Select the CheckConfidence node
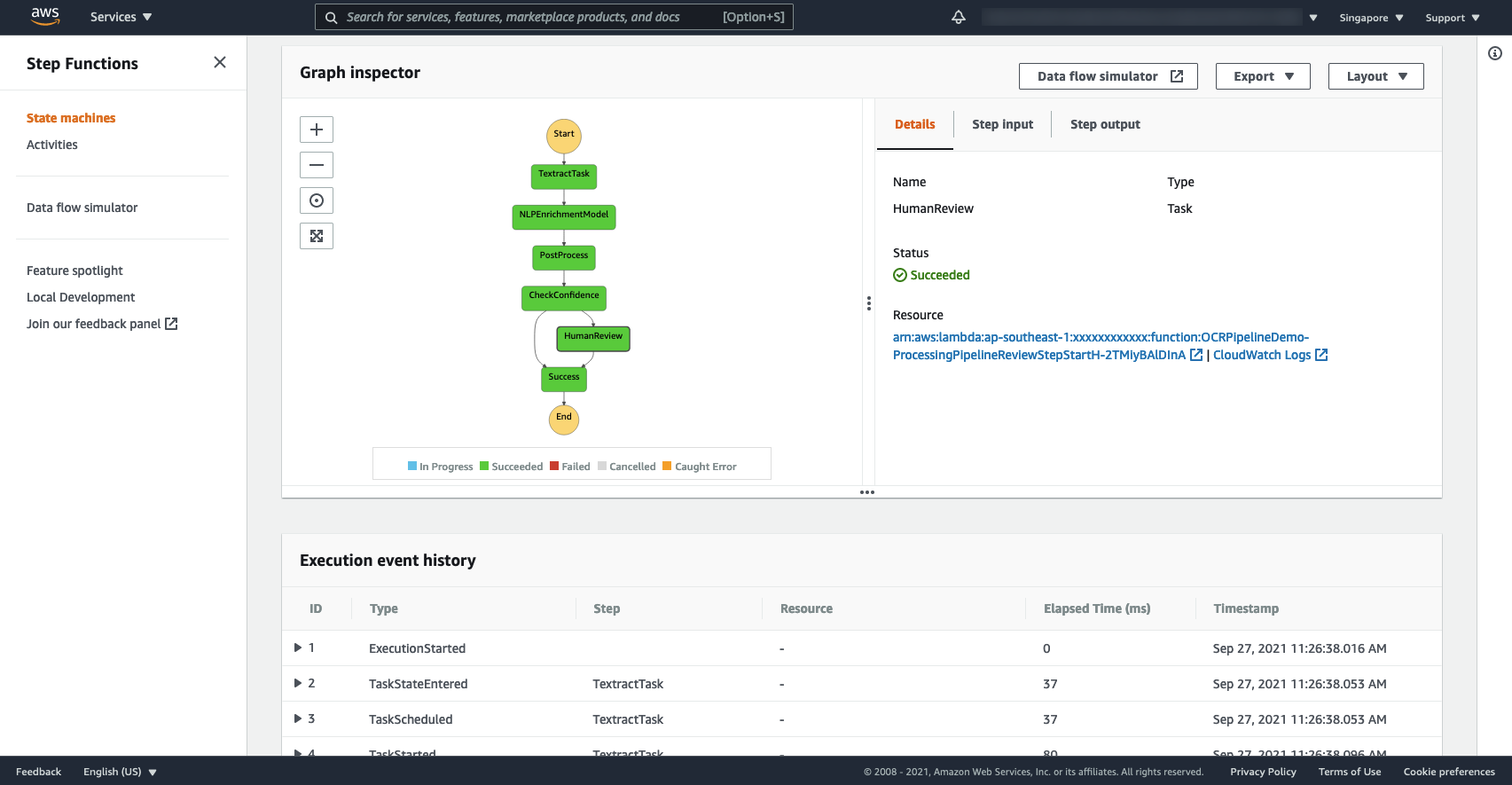The image size is (1512, 785). [x=564, y=298]
